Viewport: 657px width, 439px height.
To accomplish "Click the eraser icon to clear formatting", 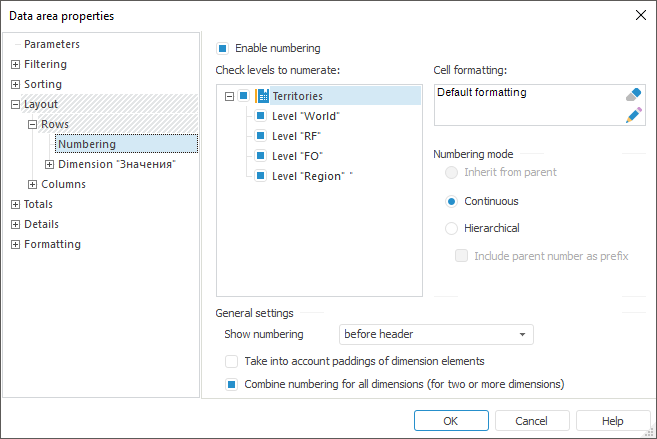I will click(x=633, y=95).
